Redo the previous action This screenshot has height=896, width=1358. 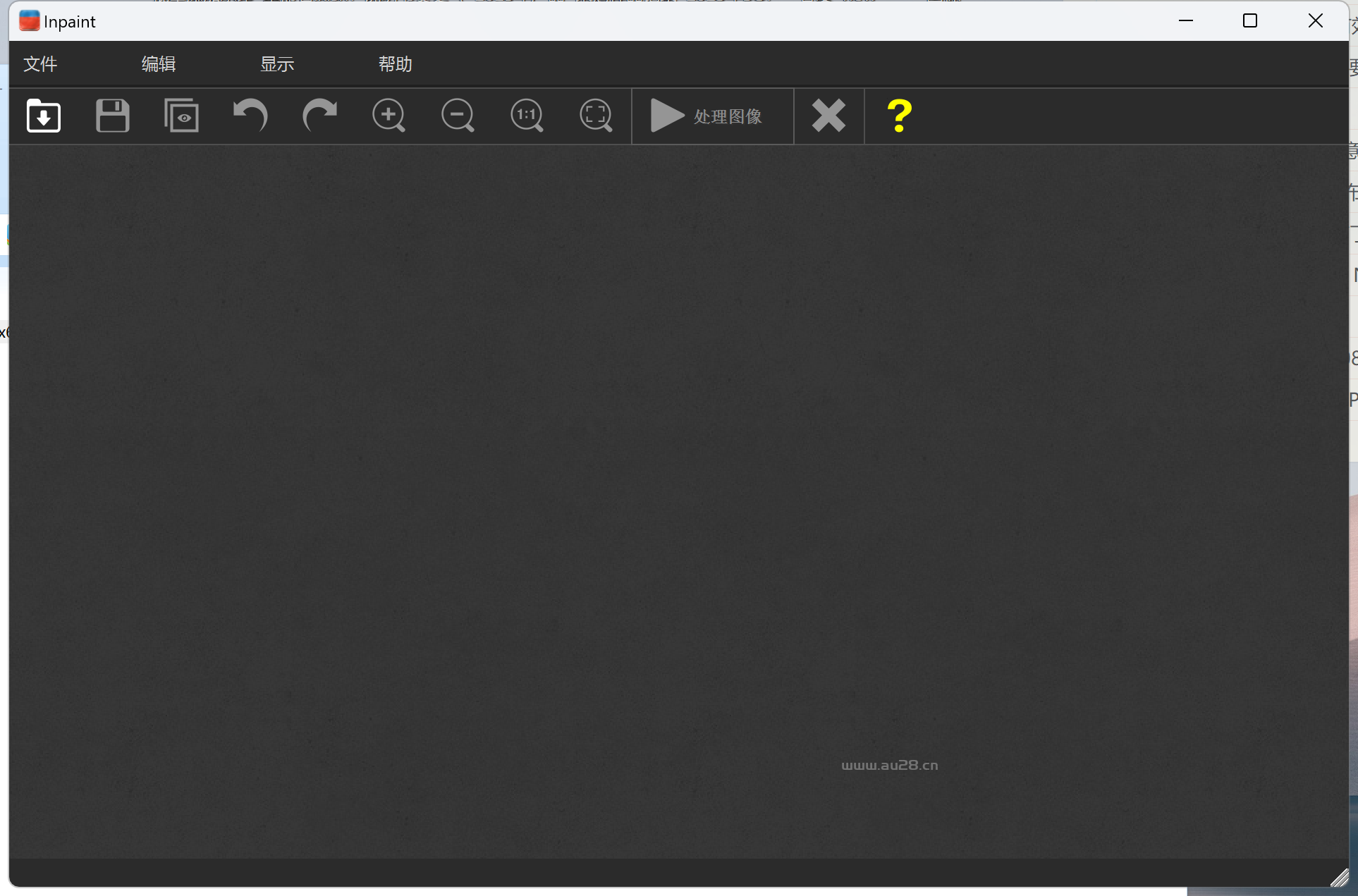click(x=319, y=116)
